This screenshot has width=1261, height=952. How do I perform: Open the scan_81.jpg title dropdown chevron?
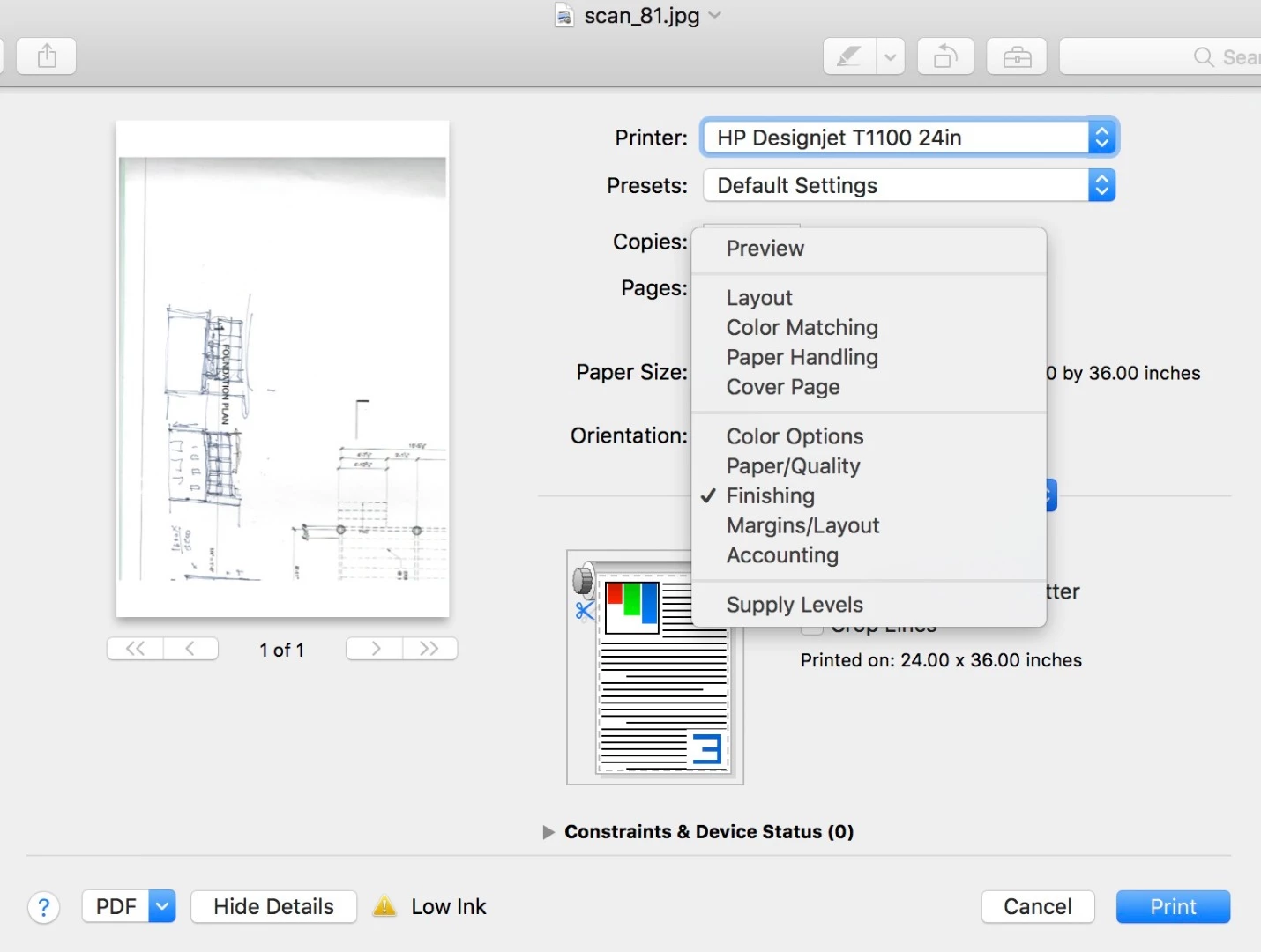click(x=715, y=15)
